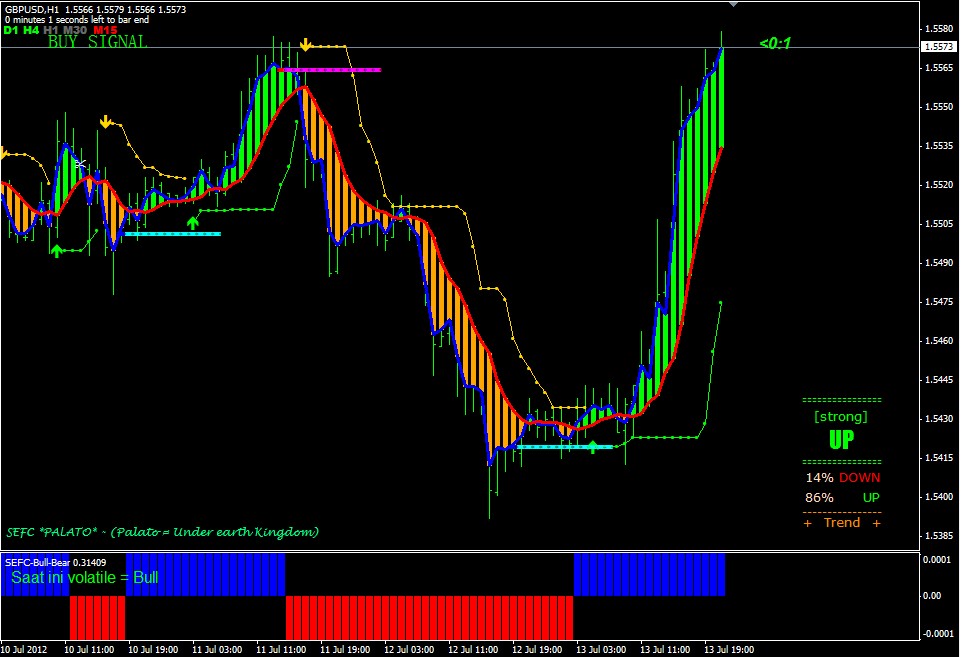Click the current price tag 1.5573
This screenshot has width=961, height=657.
(939, 47)
